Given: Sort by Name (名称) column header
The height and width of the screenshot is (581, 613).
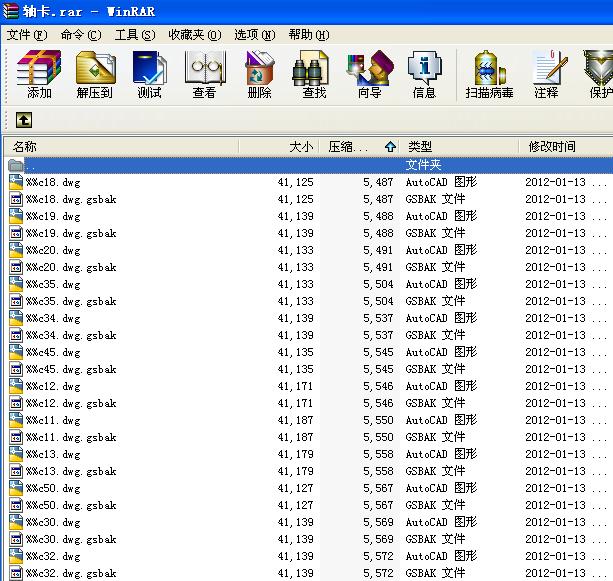Looking at the screenshot, I should (122, 147).
